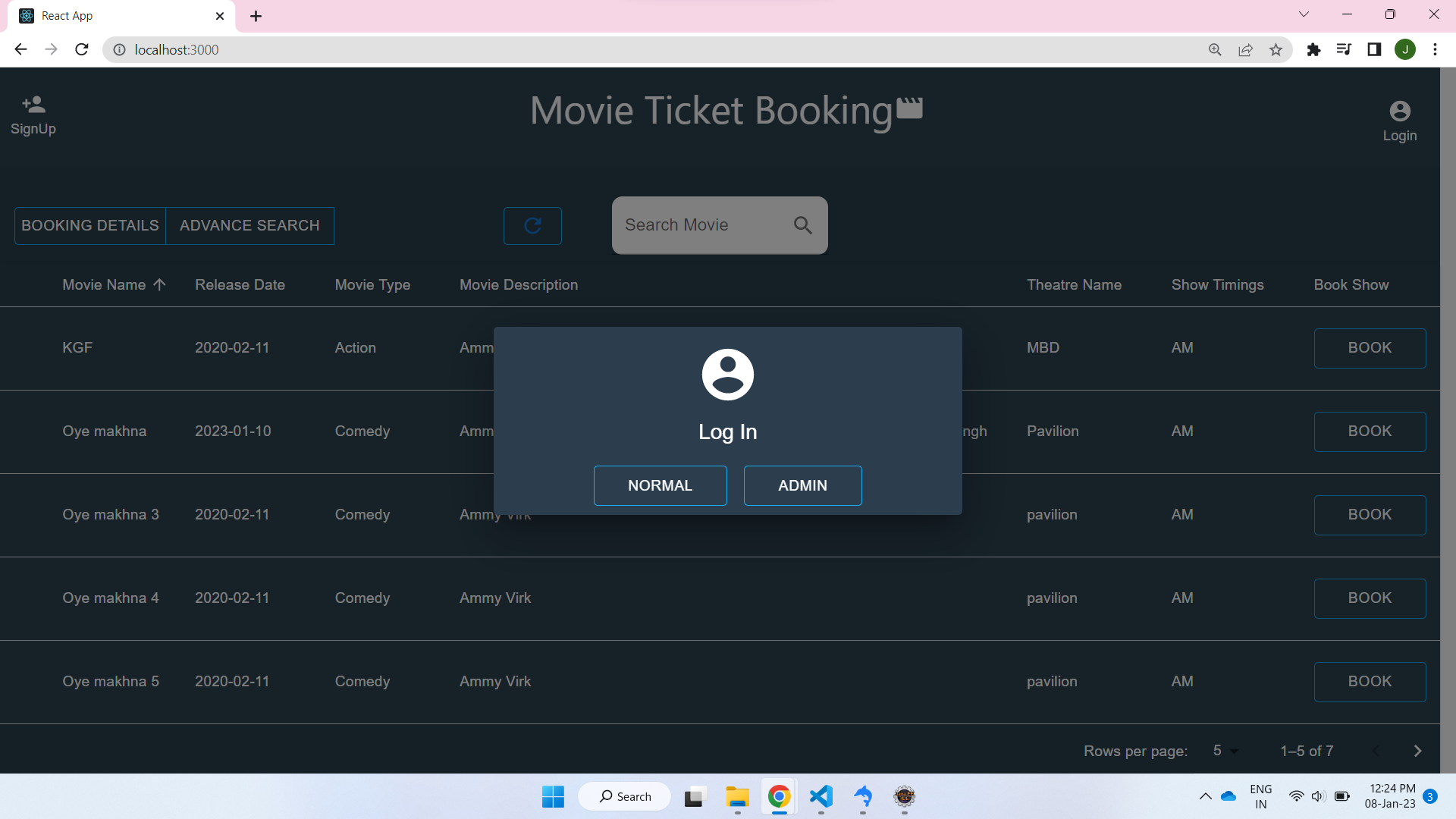Image resolution: width=1456 pixels, height=819 pixels.
Task: Choose NORMAL login mode
Action: point(660,485)
